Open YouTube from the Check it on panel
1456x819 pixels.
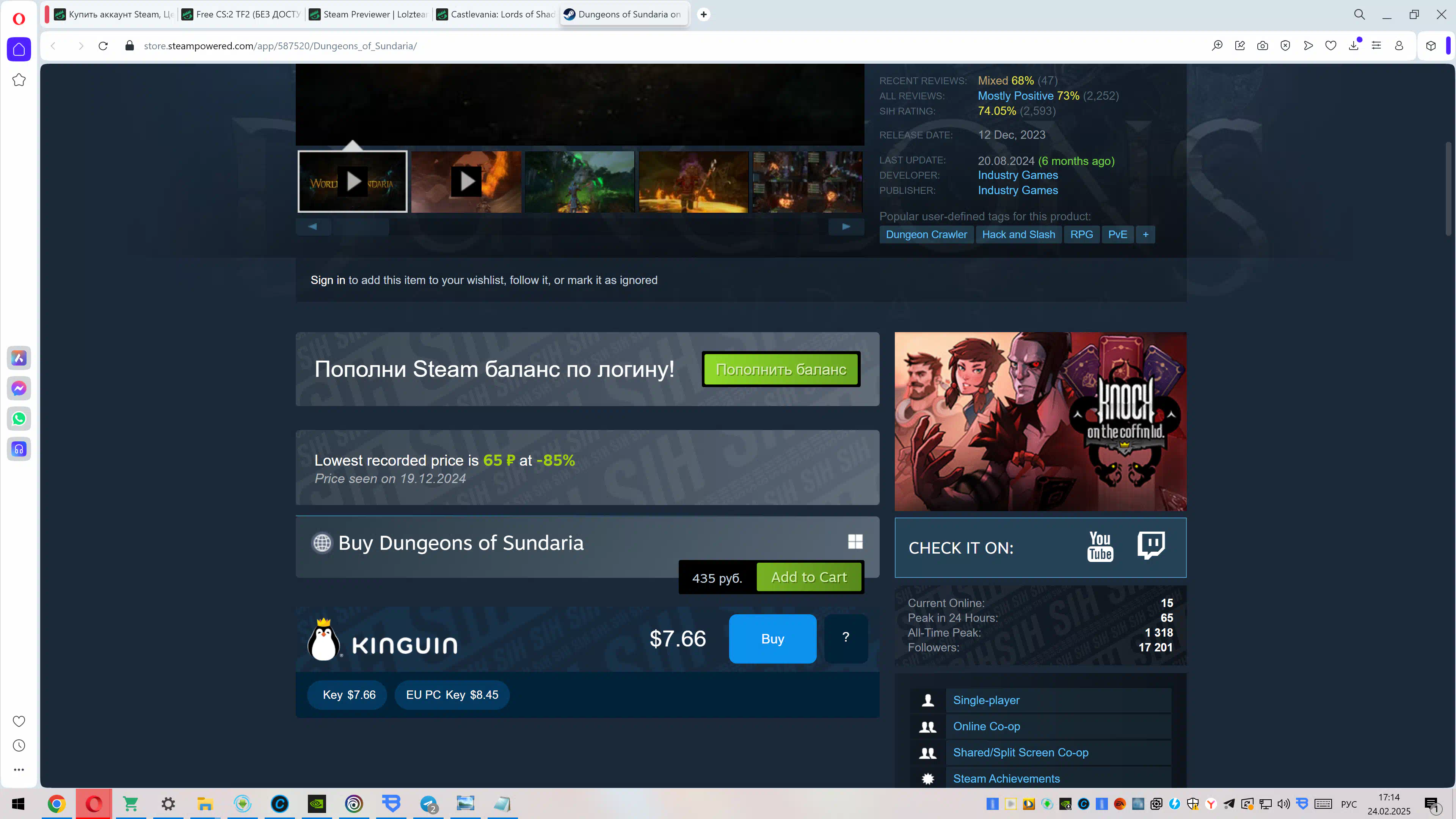[x=1100, y=546]
